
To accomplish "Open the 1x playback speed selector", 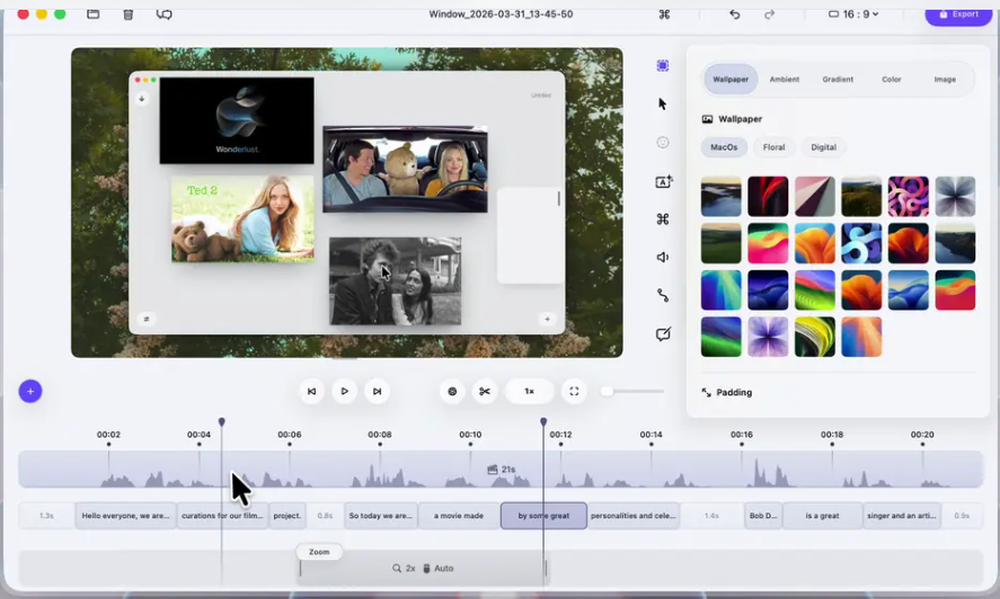I will pos(529,391).
